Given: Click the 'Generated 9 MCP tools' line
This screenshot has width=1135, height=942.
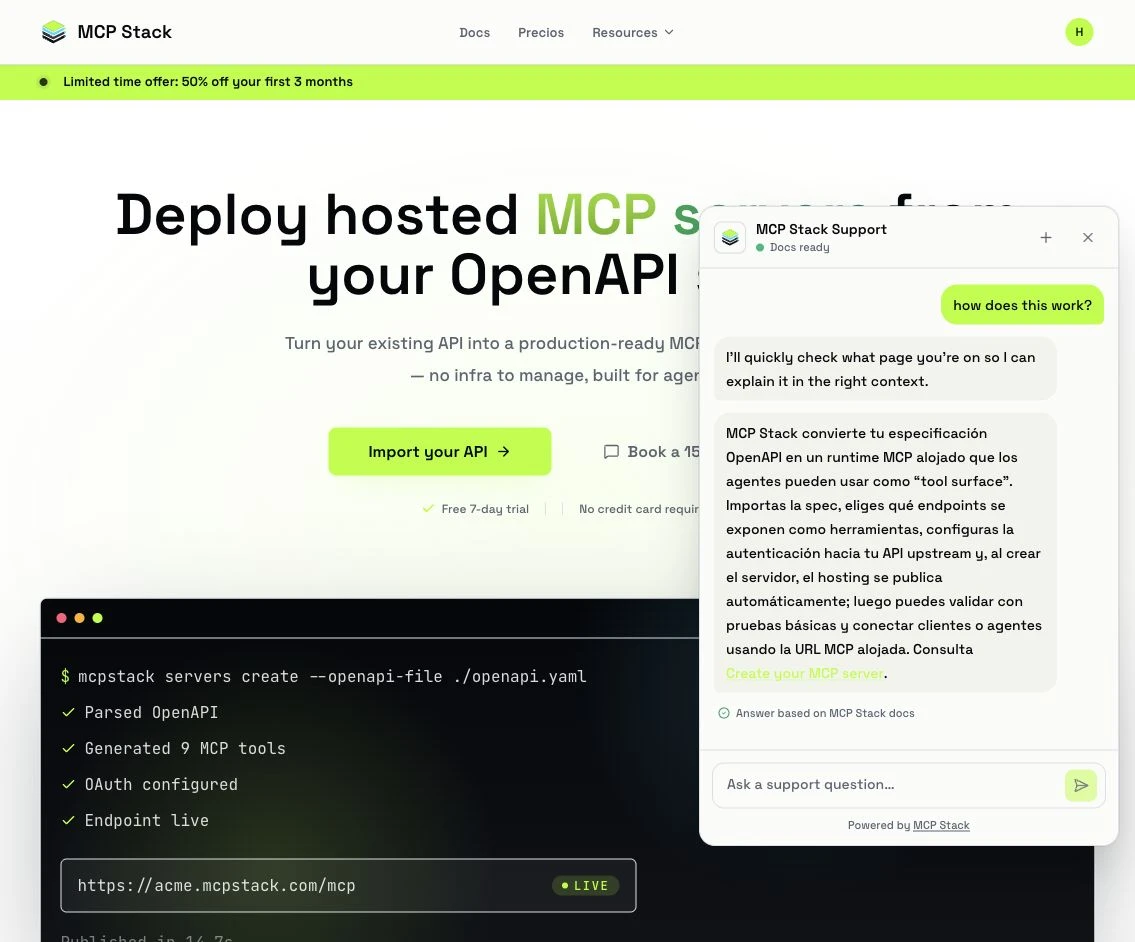Looking at the screenshot, I should pos(185,749).
